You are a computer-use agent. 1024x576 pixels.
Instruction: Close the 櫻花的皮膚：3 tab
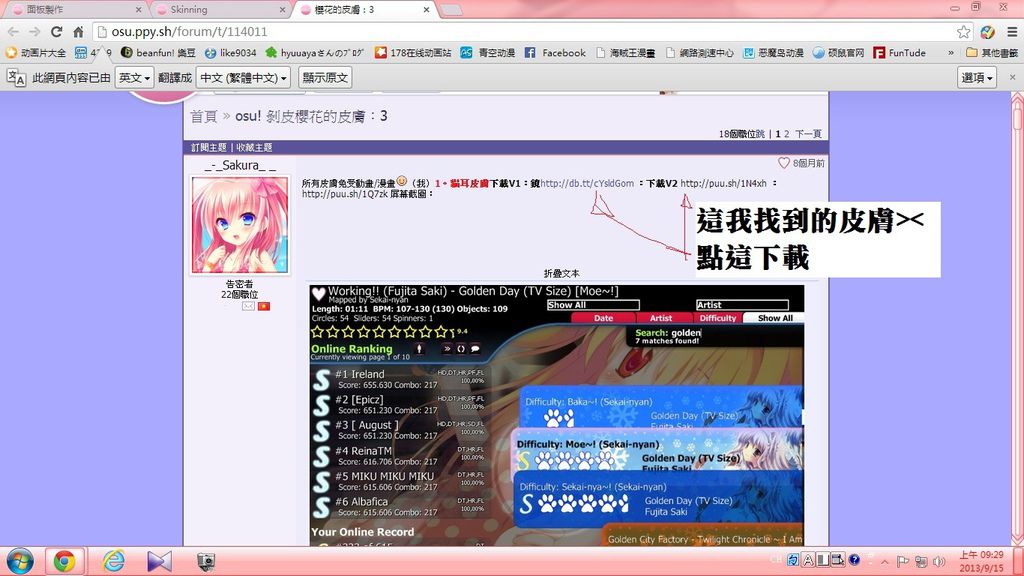[x=426, y=10]
